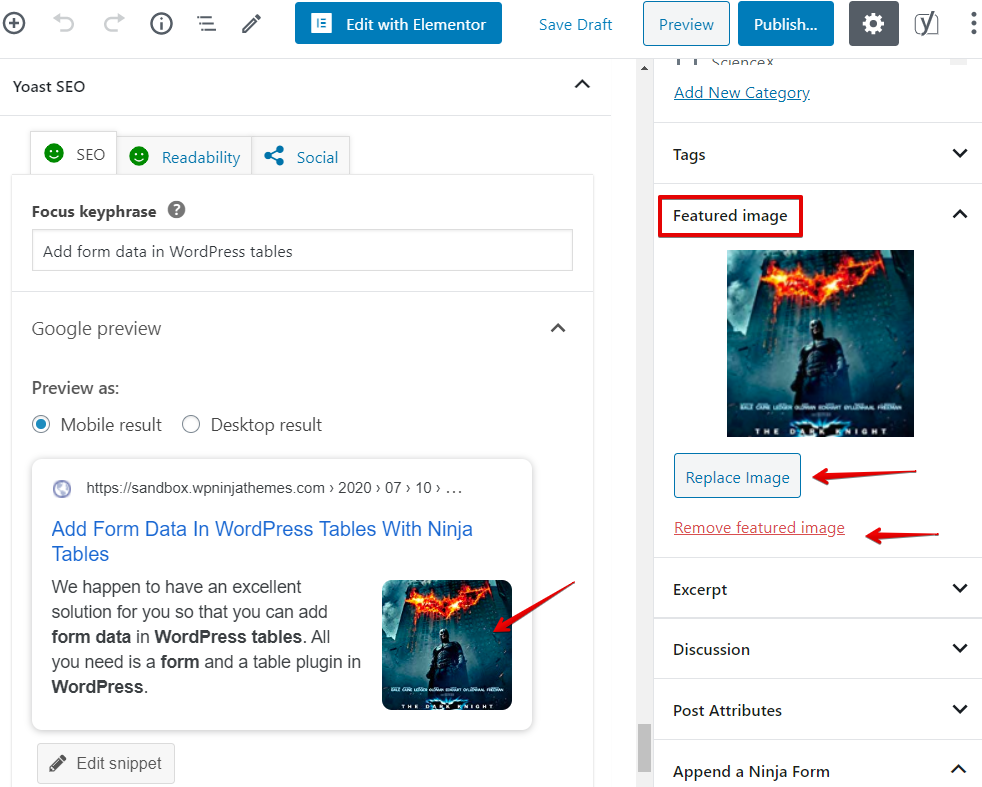The width and height of the screenshot is (982, 787).
Task: Expand the Post Attributes panel
Action: (x=959, y=709)
